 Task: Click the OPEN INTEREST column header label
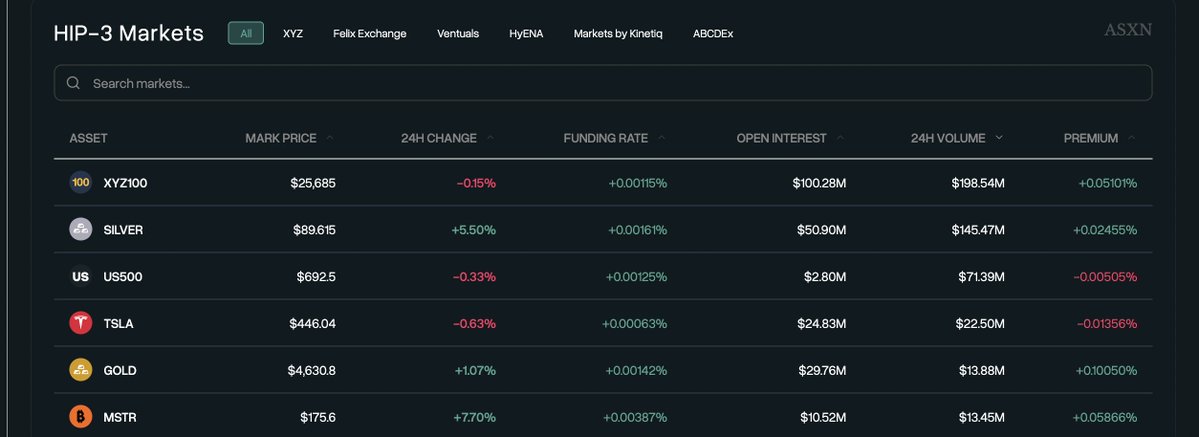[781, 139]
